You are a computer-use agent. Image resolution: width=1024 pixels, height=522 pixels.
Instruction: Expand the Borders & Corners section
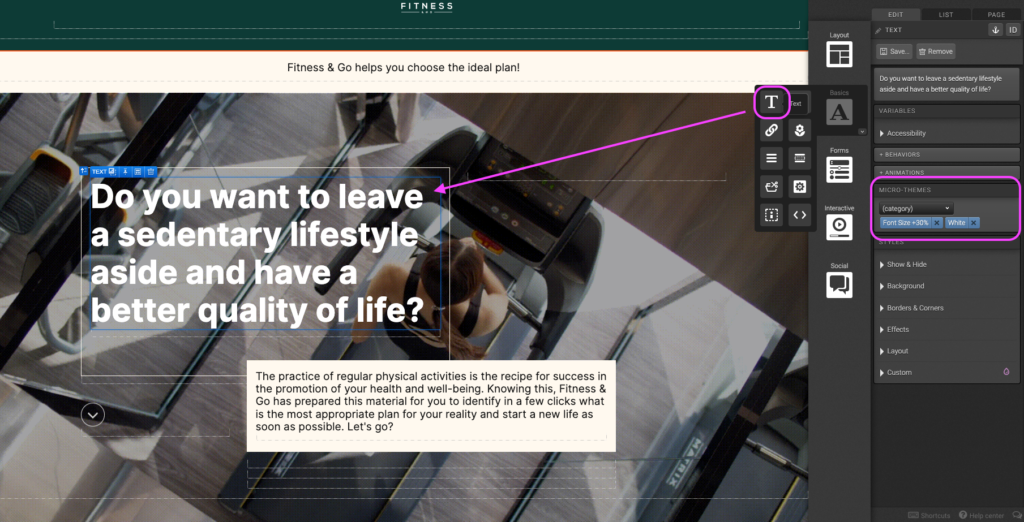[914, 308]
